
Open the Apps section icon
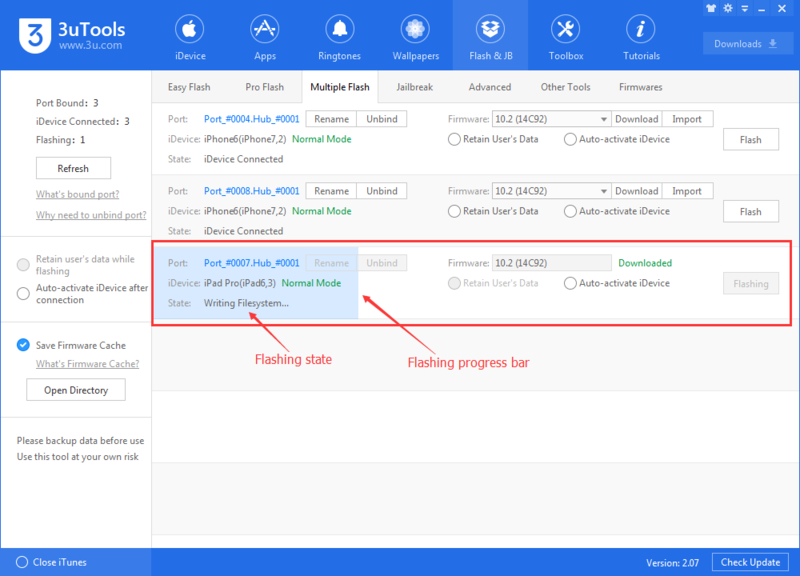click(x=264, y=29)
